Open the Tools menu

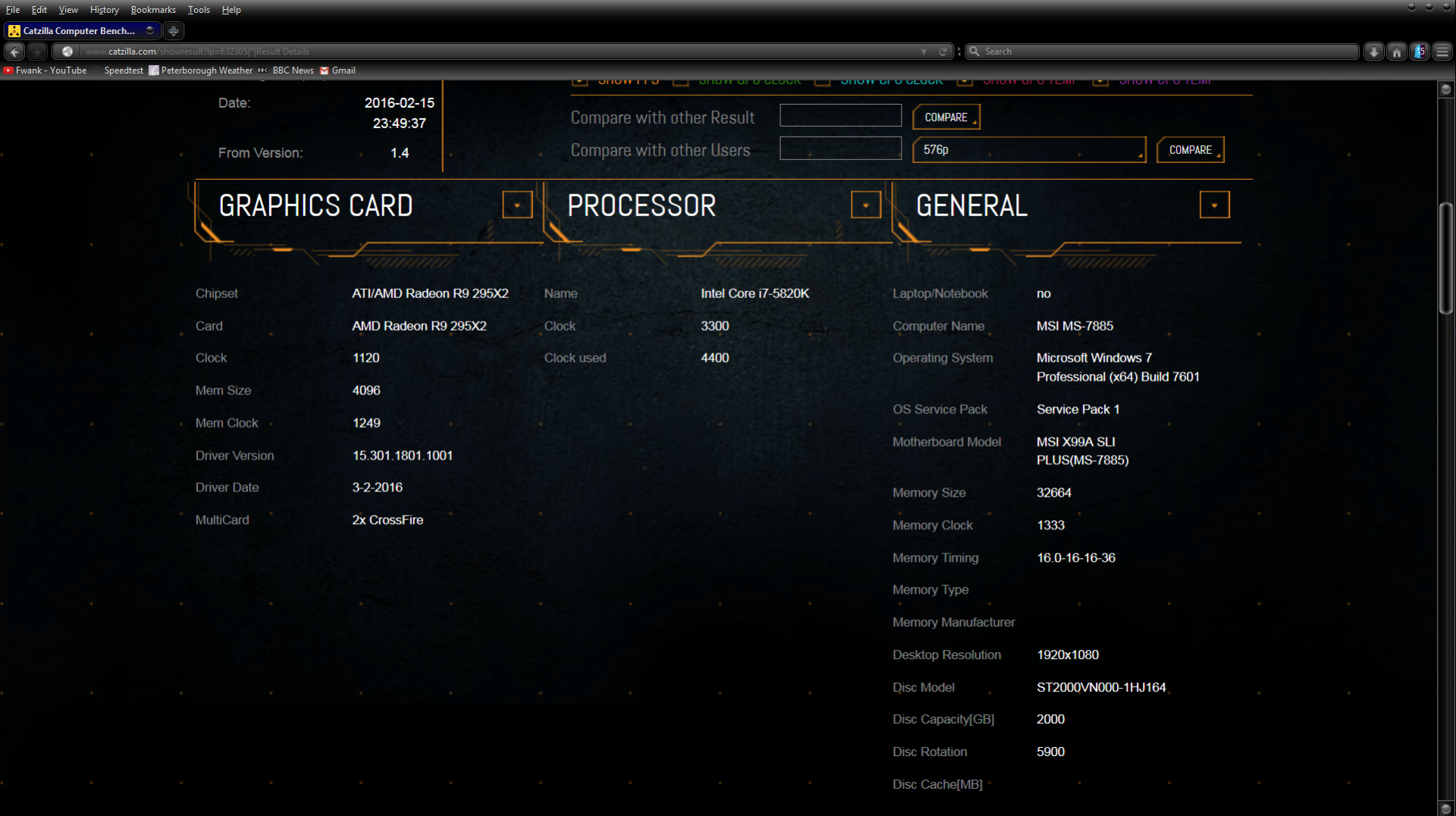(x=199, y=10)
